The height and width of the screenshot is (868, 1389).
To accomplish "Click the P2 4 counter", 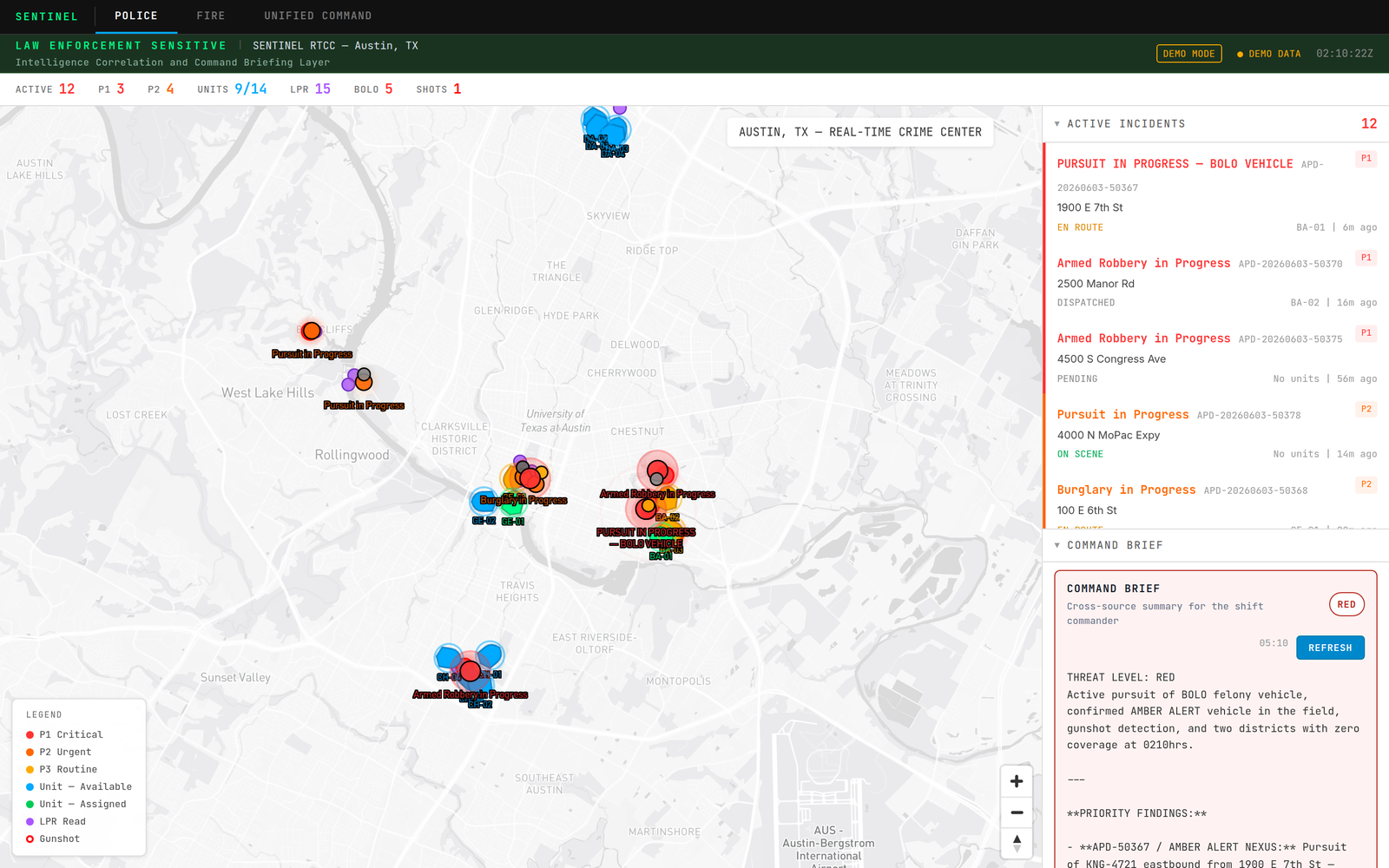I will [x=161, y=89].
